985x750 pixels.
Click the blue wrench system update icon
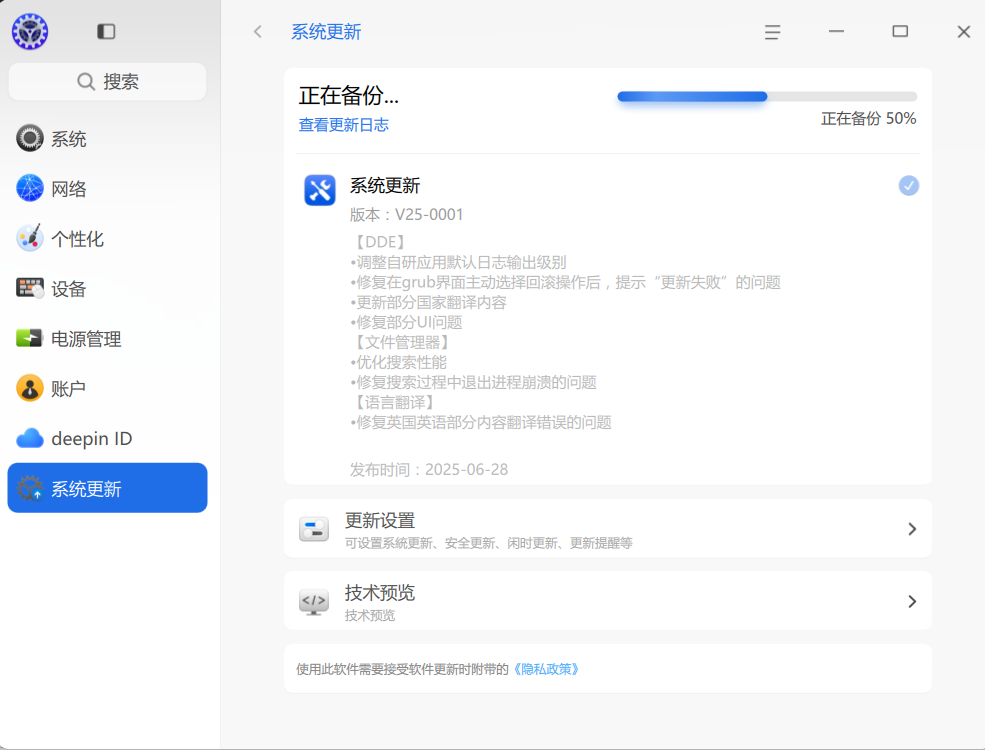[320, 190]
